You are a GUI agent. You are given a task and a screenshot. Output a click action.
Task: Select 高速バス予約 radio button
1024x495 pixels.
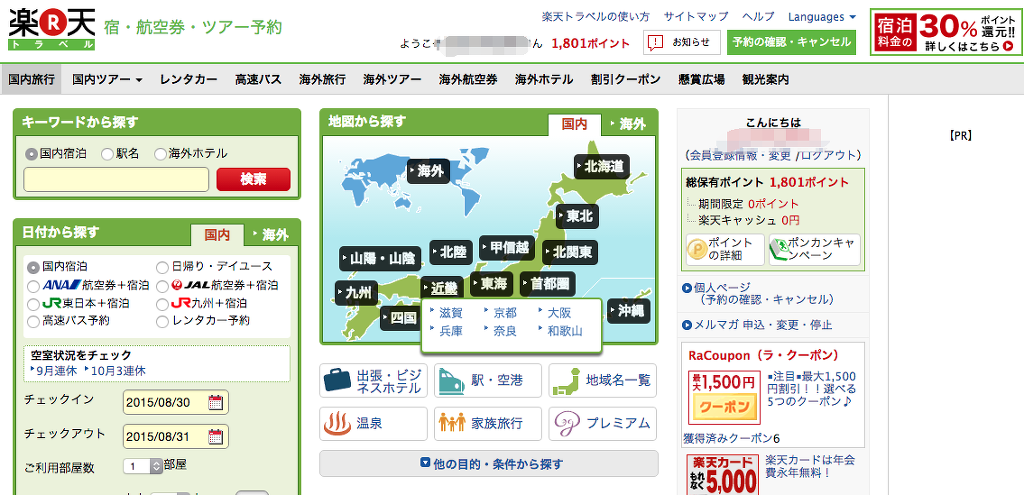pos(33,321)
